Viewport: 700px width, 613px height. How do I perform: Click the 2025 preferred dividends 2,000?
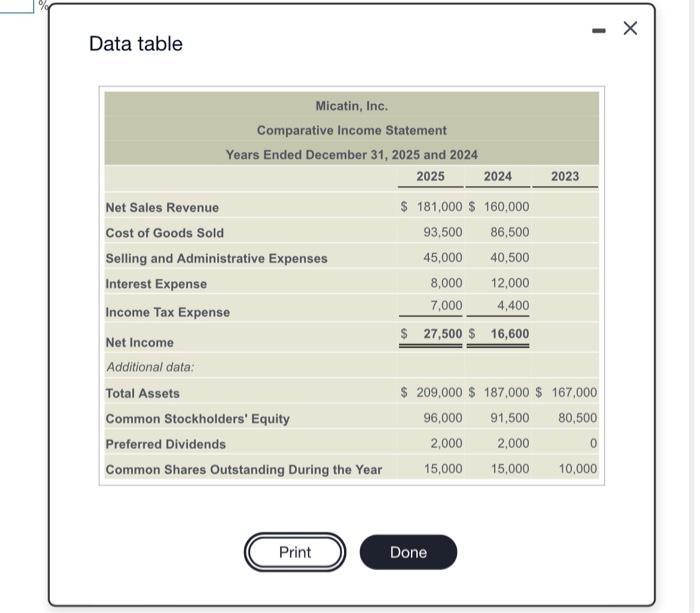[446, 443]
